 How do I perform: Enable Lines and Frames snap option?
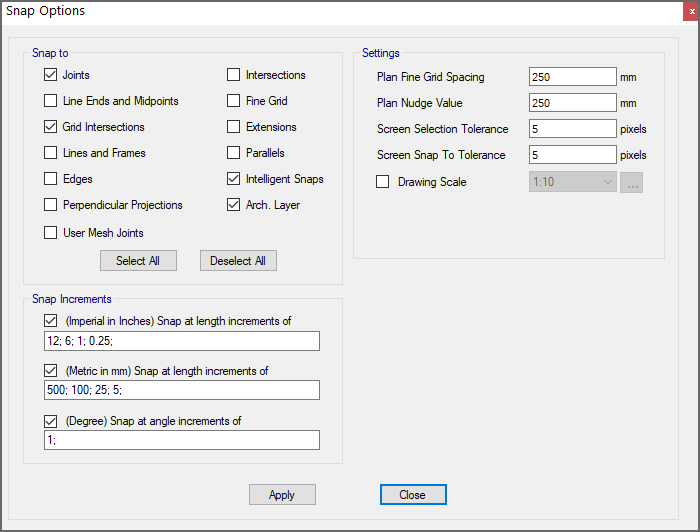click(x=51, y=153)
